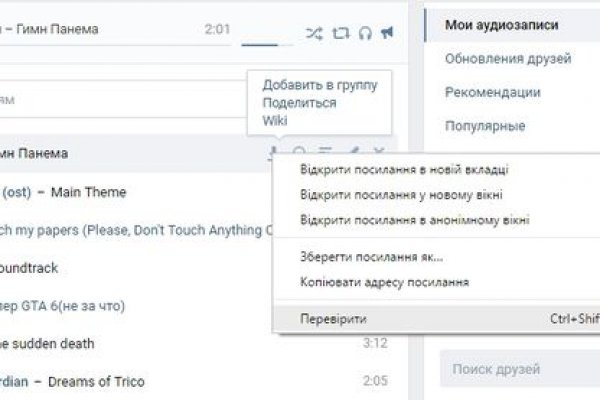Image resolution: width=600 pixels, height=400 pixels.
Task: Choose 'Поделиться' from the tooltip menu
Action: [x=299, y=103]
